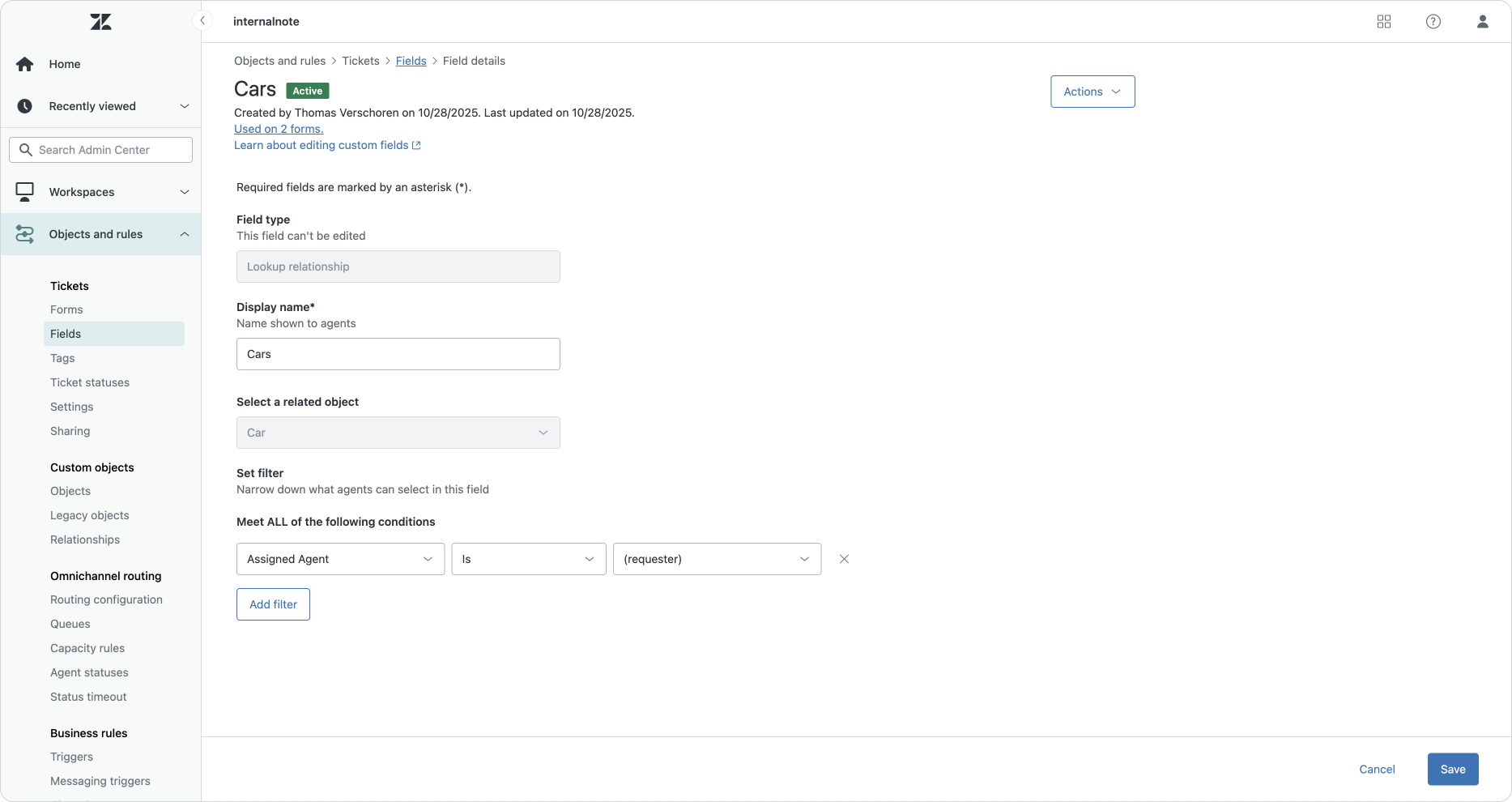The image size is (1512, 802).
Task: Click the Home house icon
Action: tap(25, 64)
